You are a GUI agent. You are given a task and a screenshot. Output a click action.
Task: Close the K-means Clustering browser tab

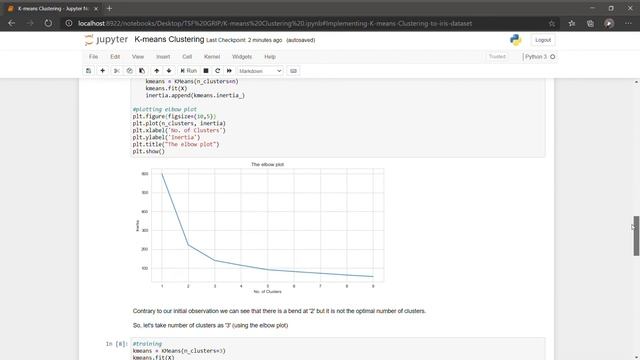(96, 9)
